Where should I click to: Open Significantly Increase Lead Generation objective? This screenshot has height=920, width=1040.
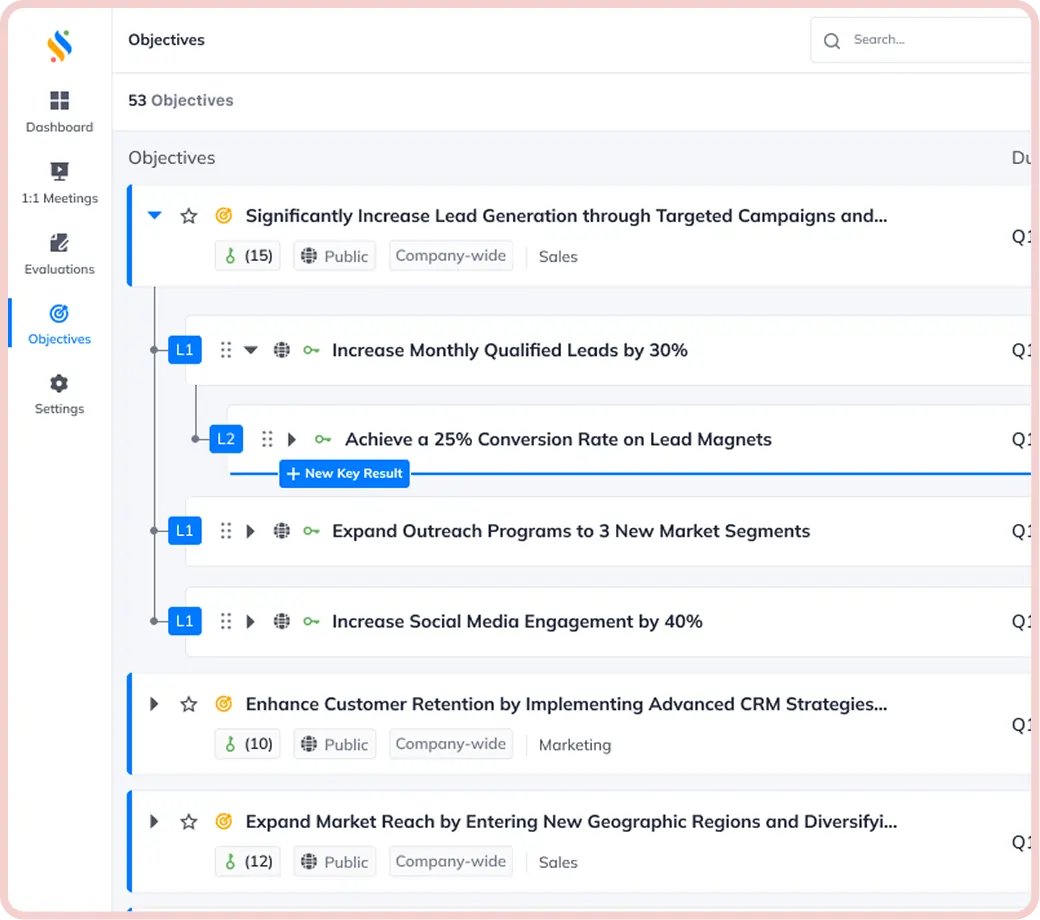click(566, 216)
